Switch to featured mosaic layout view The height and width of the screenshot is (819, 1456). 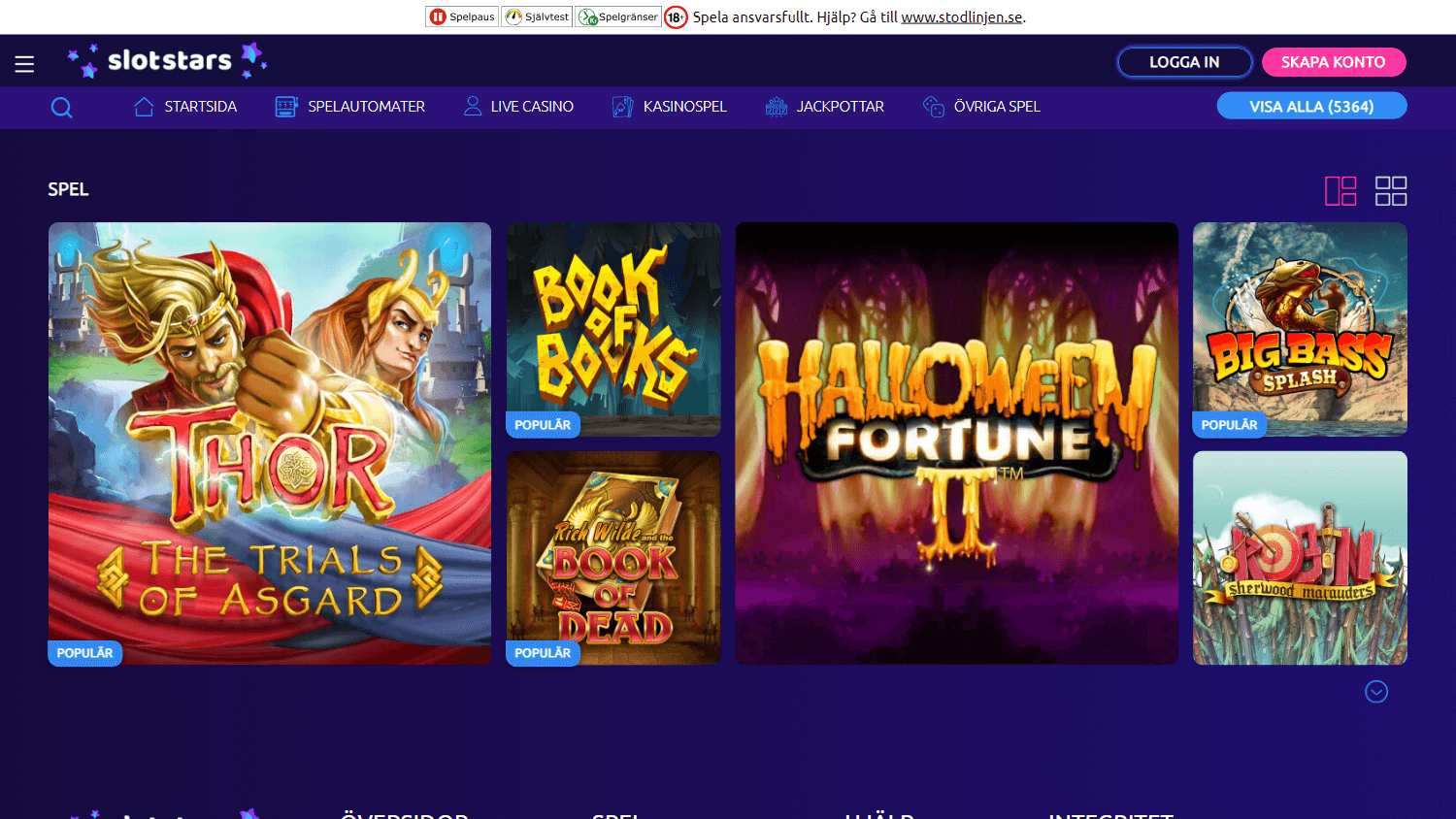click(1340, 190)
